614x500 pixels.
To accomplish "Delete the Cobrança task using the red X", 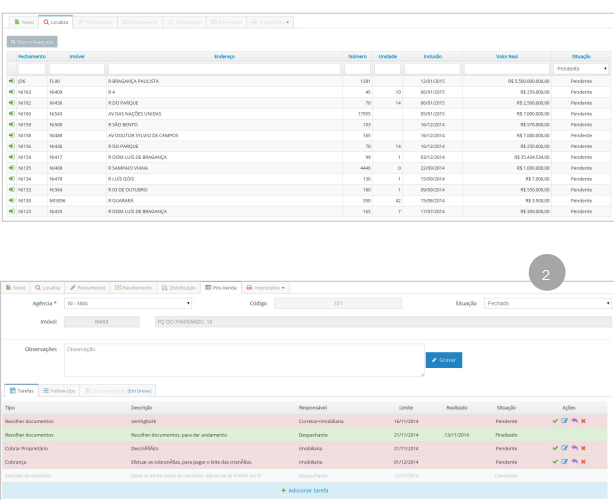I will coord(583,462).
